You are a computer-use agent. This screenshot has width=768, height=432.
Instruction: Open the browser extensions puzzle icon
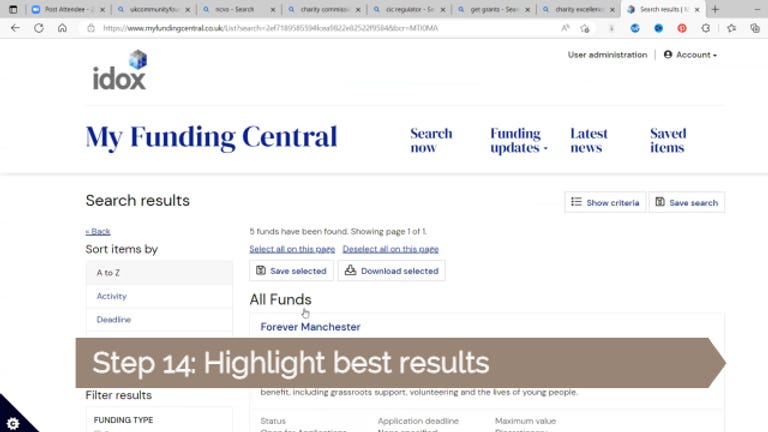tap(705, 28)
